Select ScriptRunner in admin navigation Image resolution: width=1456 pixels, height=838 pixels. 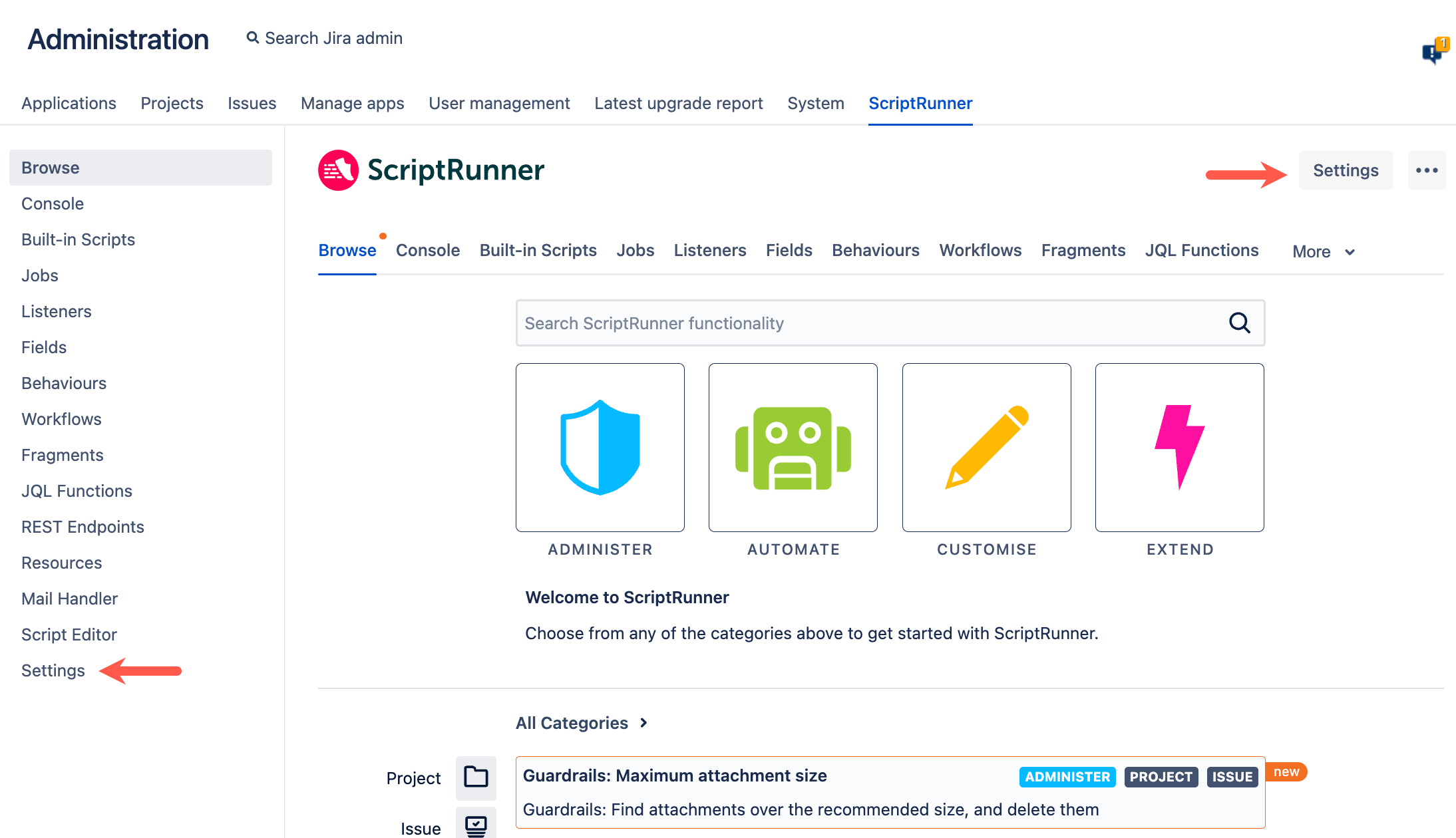point(920,103)
